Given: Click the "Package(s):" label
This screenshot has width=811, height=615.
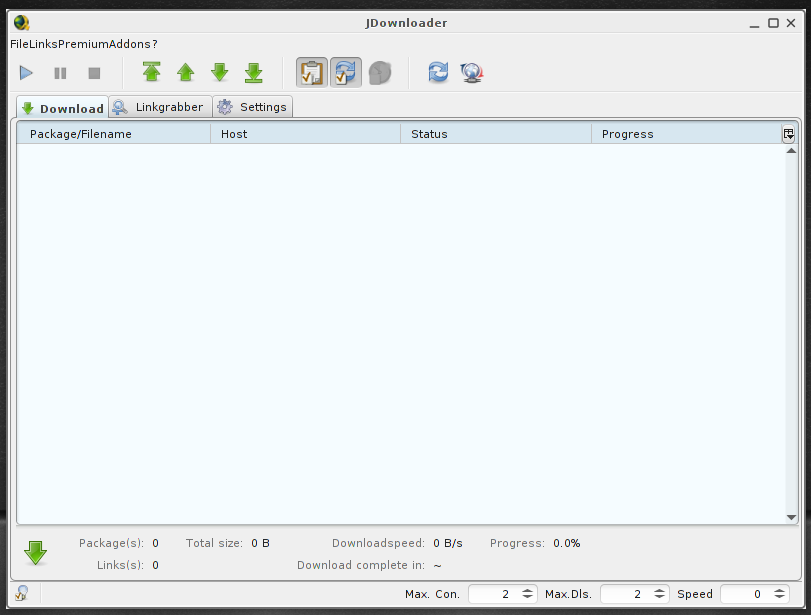Looking at the screenshot, I should (111, 543).
